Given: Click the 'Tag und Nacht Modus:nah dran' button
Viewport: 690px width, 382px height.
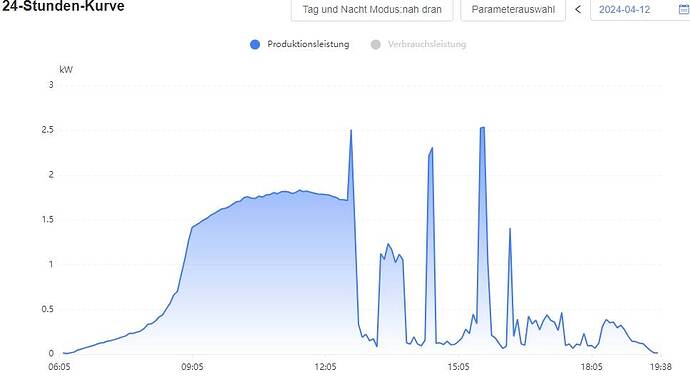Looking at the screenshot, I should (x=372, y=10).
